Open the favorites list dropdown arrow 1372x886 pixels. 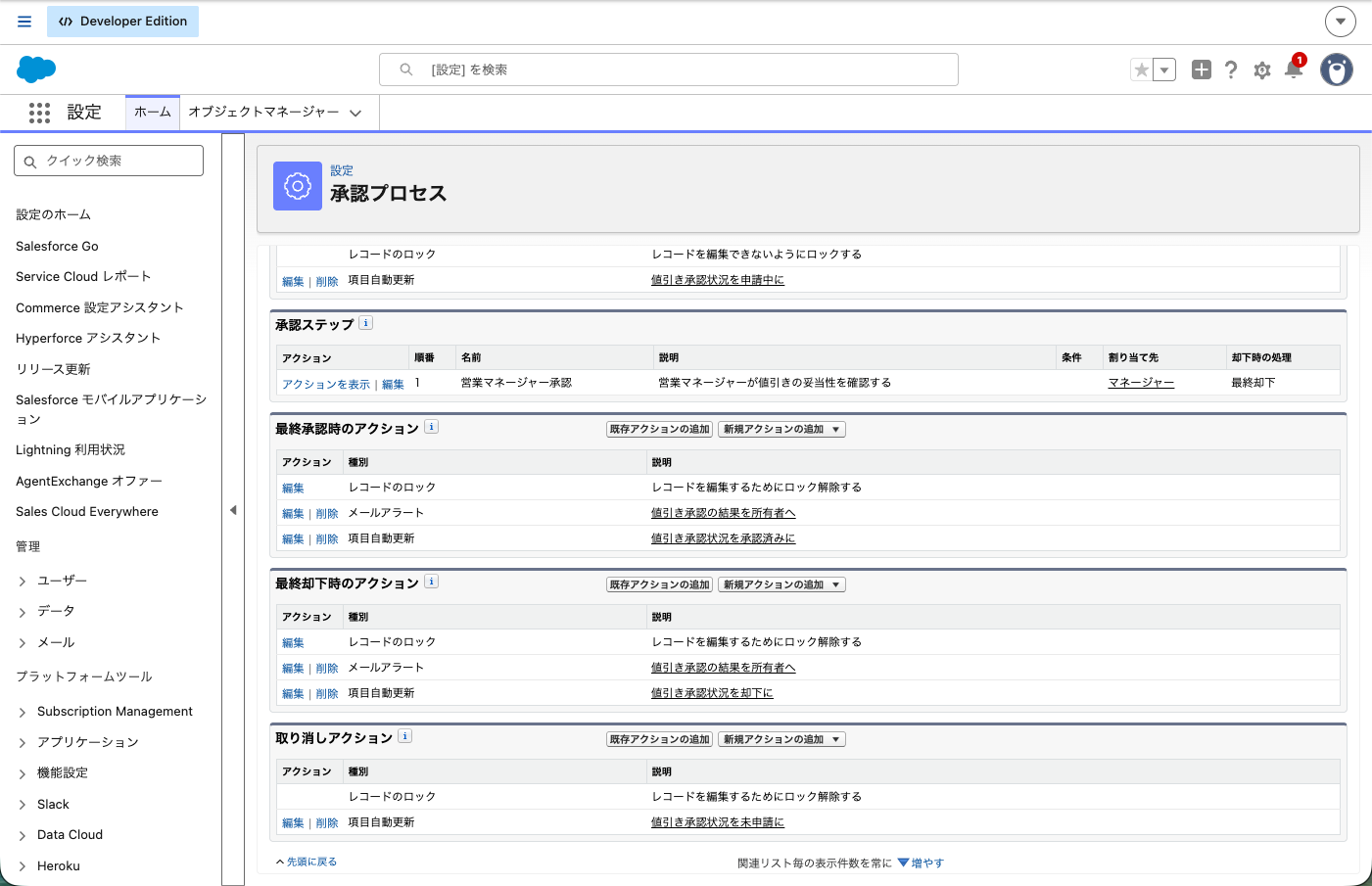[x=1164, y=70]
